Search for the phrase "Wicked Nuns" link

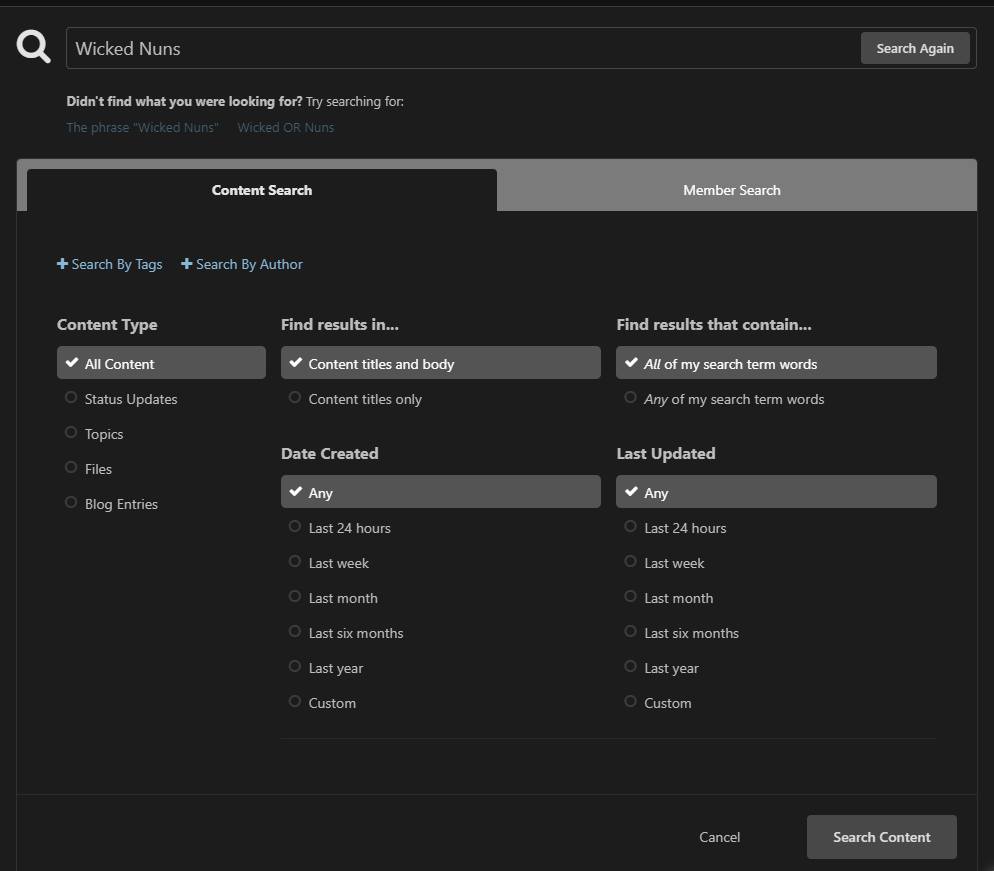[143, 127]
